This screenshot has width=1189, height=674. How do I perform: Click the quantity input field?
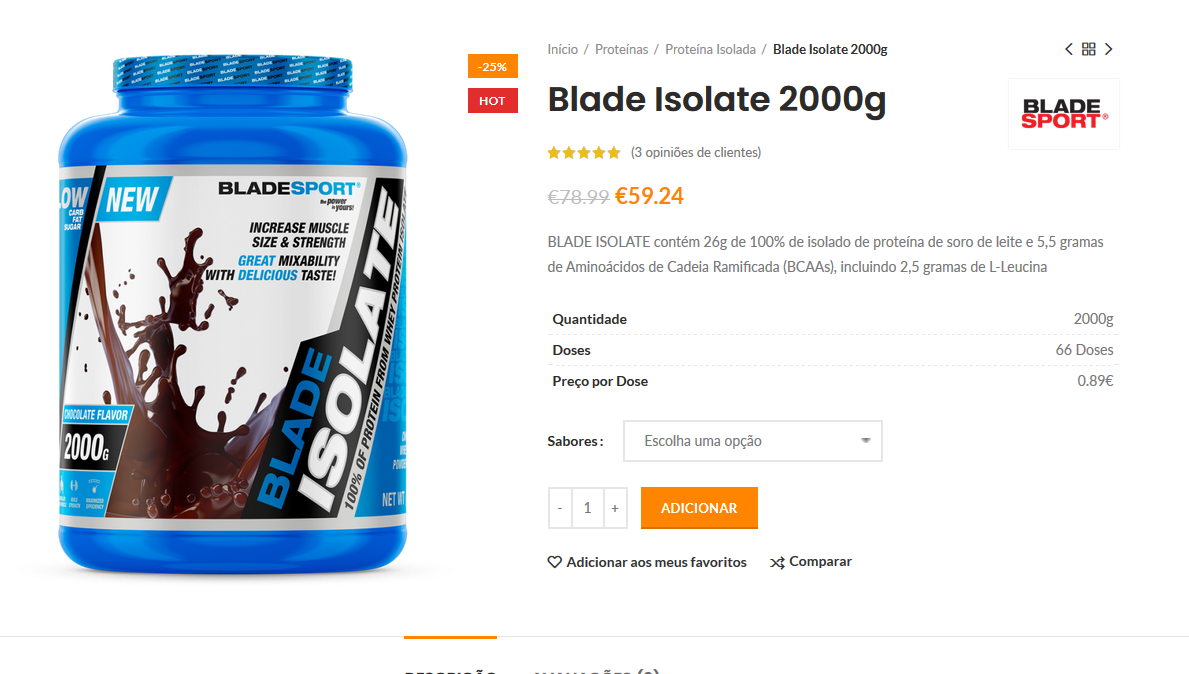pyautogui.click(x=588, y=508)
